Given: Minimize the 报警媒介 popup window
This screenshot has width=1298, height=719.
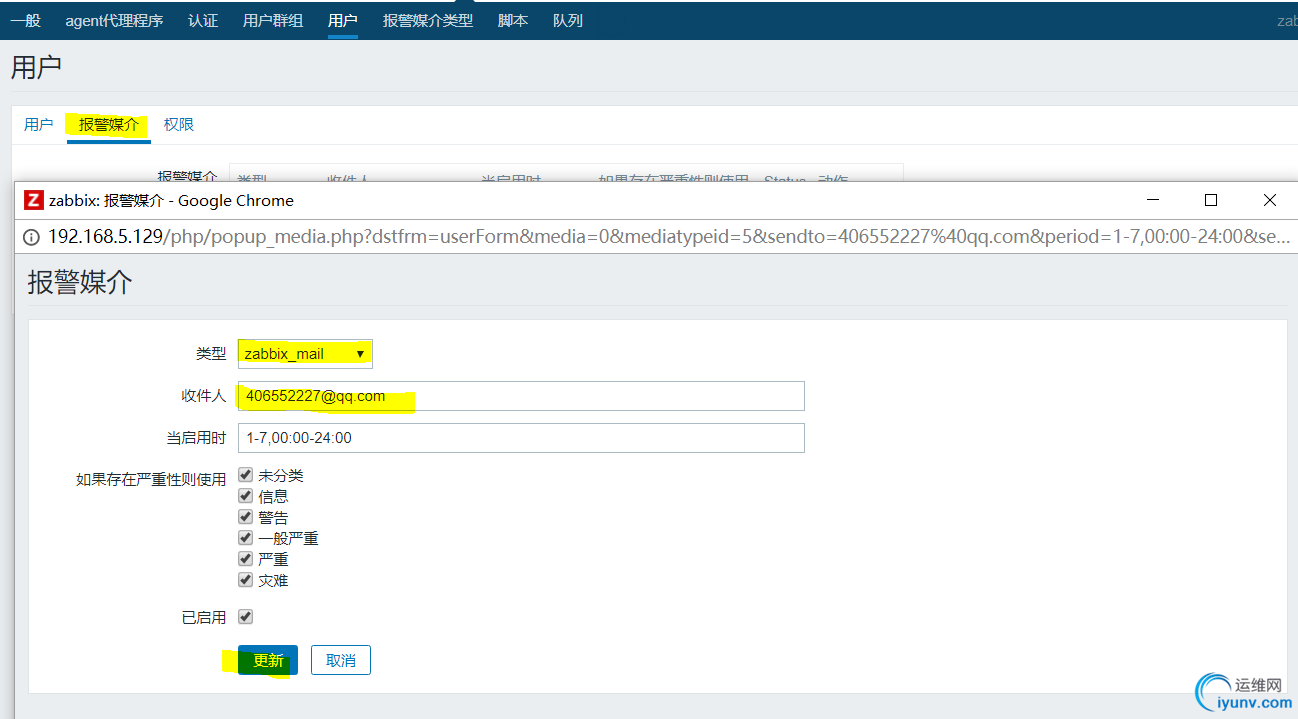Looking at the screenshot, I should click(x=1153, y=200).
